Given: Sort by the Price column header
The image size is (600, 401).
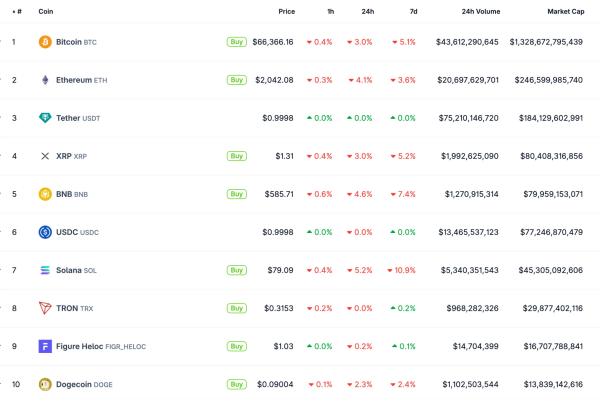Looking at the screenshot, I should click(x=286, y=11).
